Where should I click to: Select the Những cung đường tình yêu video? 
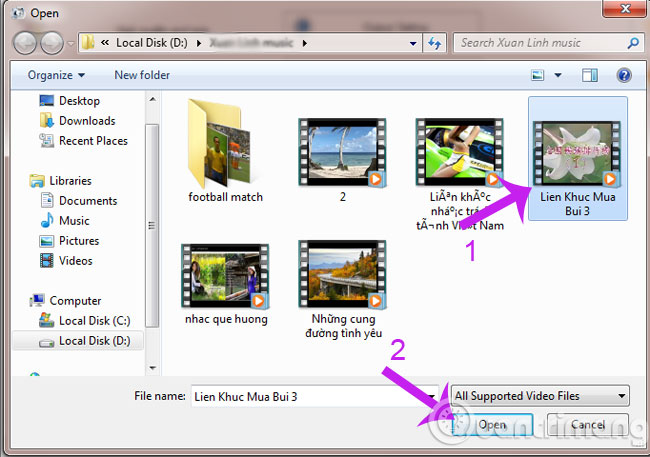tap(343, 290)
